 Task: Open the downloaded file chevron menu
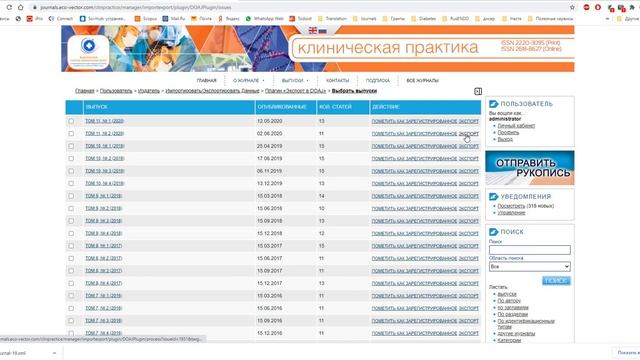coord(54,353)
